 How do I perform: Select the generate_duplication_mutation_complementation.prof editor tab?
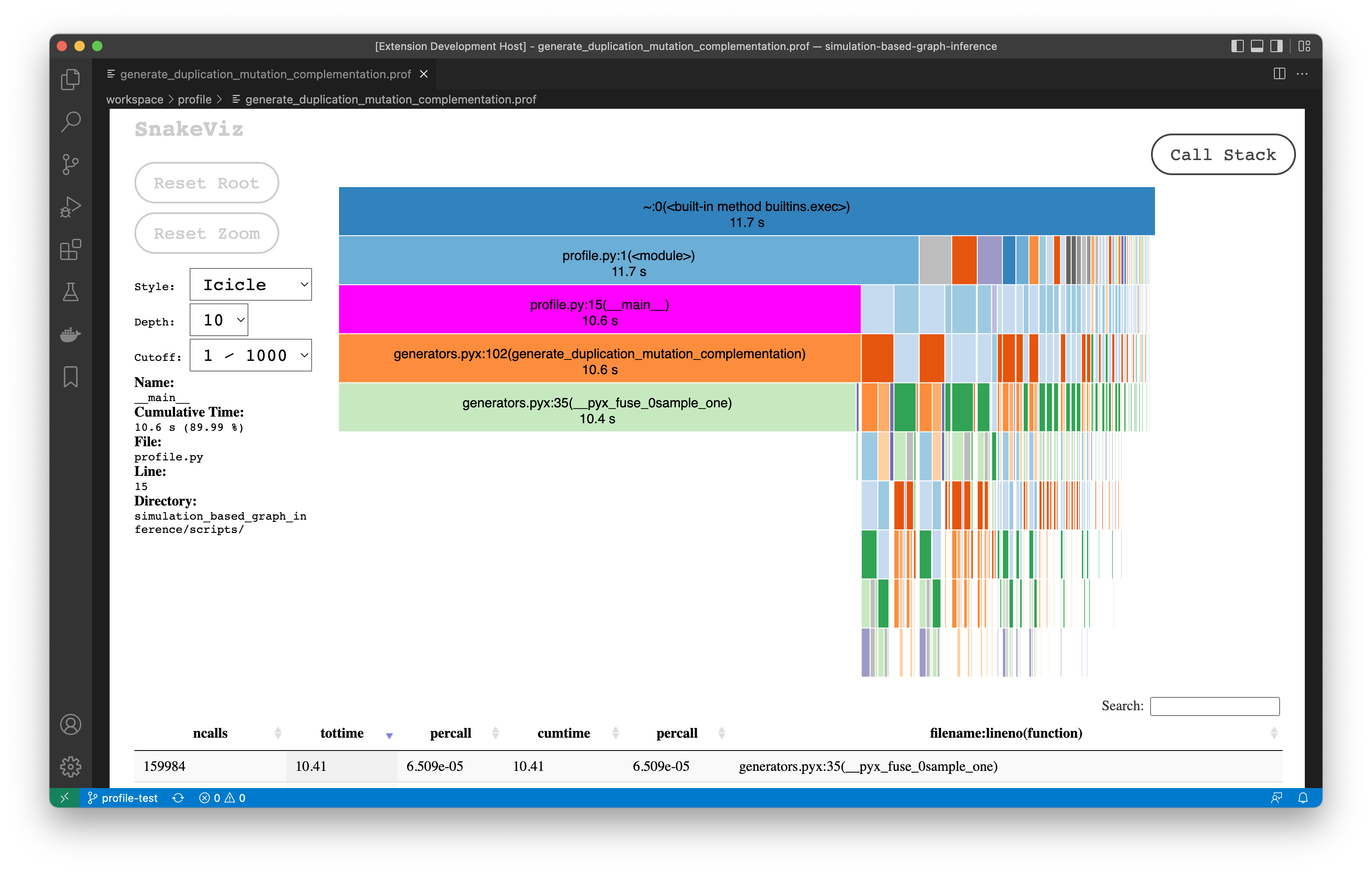pos(265,74)
